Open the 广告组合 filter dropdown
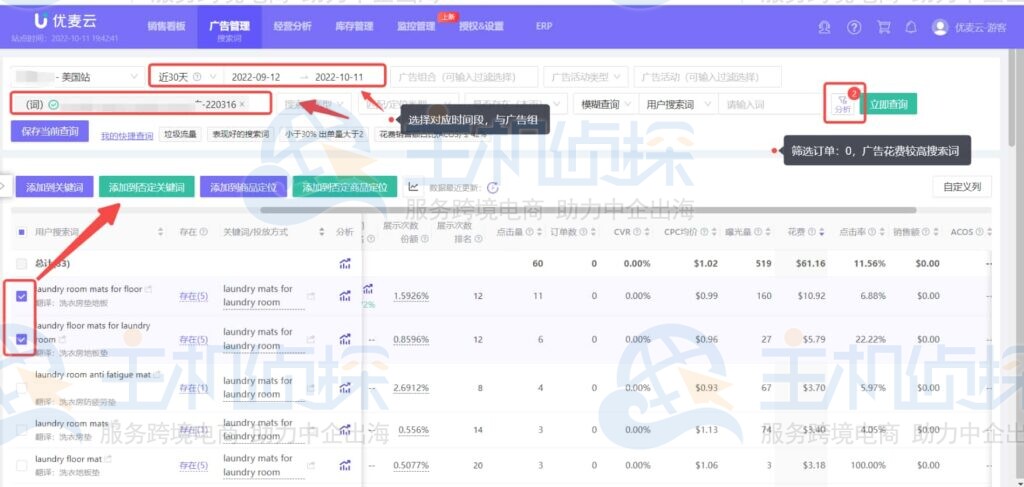This screenshot has height=487, width=1024. [464, 77]
